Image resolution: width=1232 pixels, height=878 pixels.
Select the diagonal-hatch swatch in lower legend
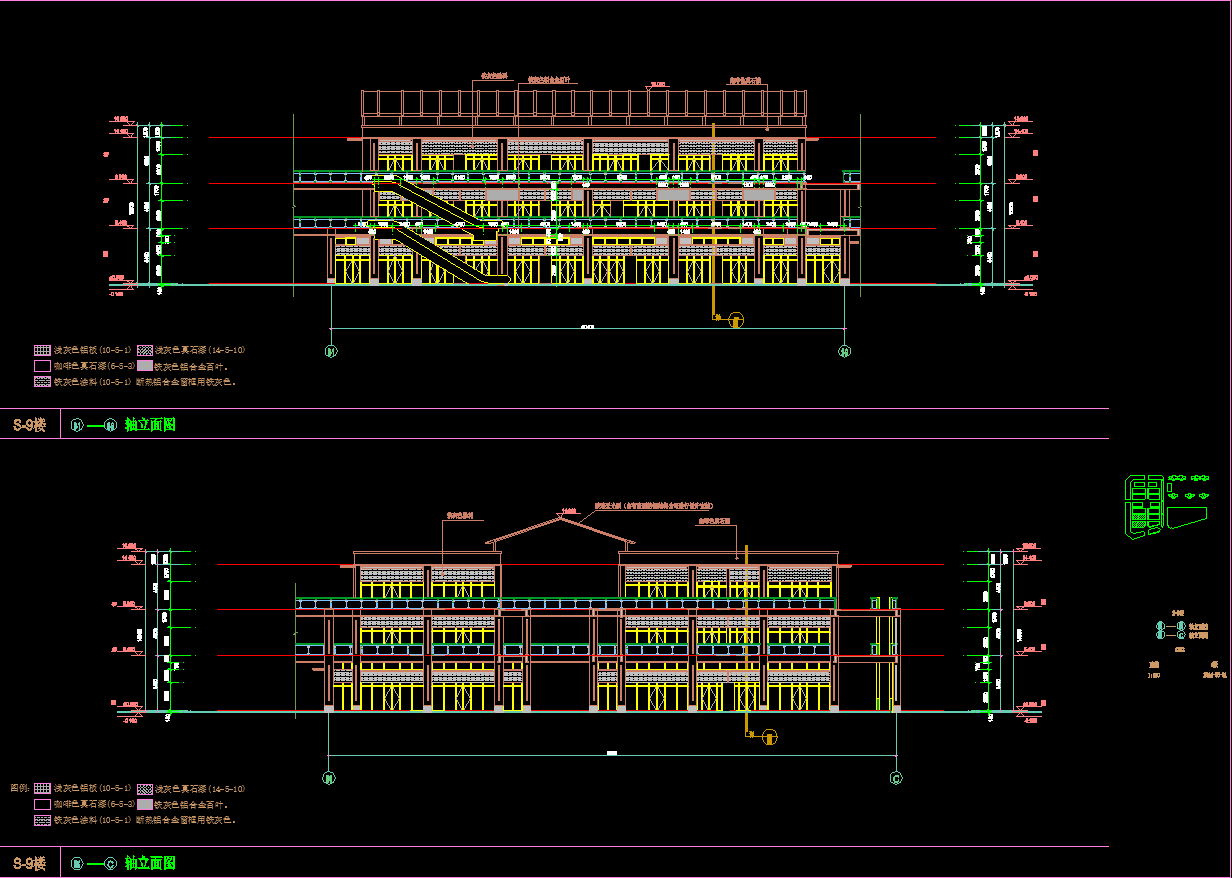tap(145, 789)
